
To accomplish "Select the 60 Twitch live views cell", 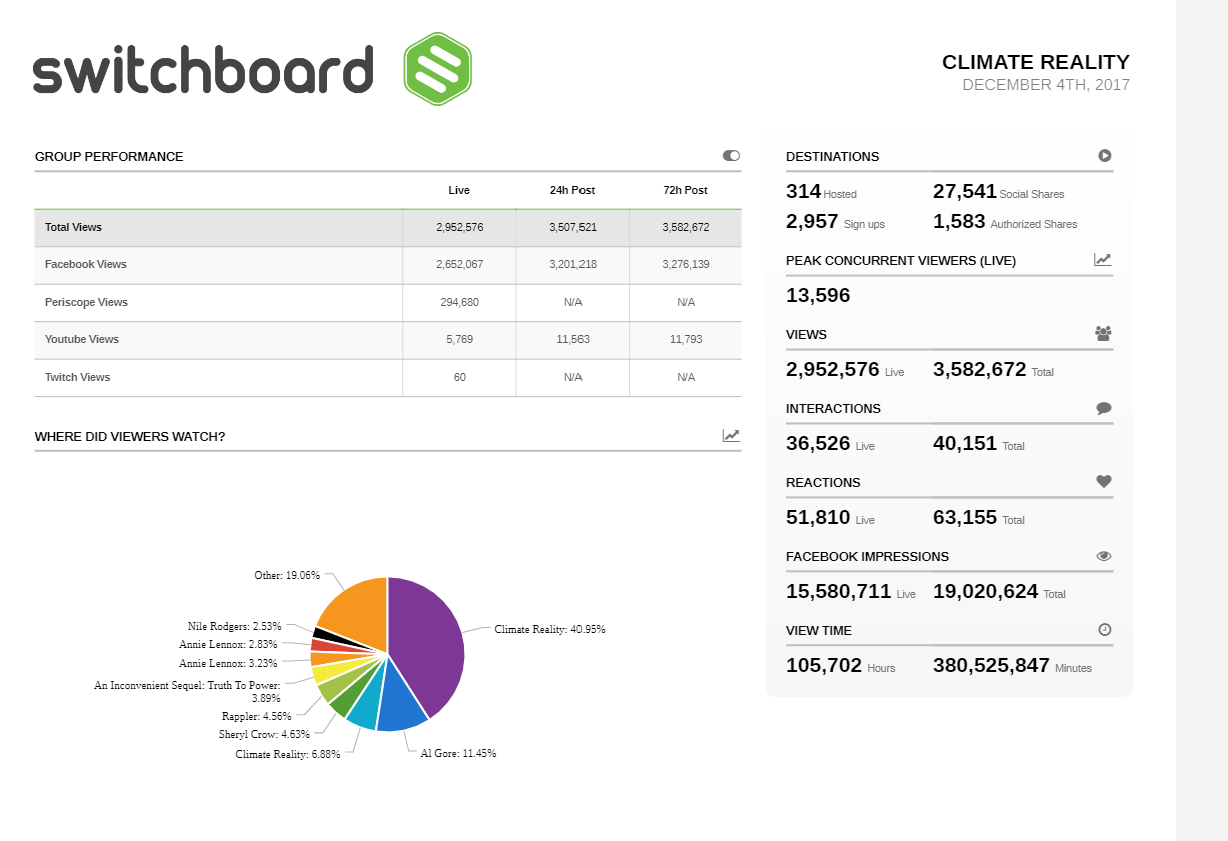I will [x=460, y=377].
